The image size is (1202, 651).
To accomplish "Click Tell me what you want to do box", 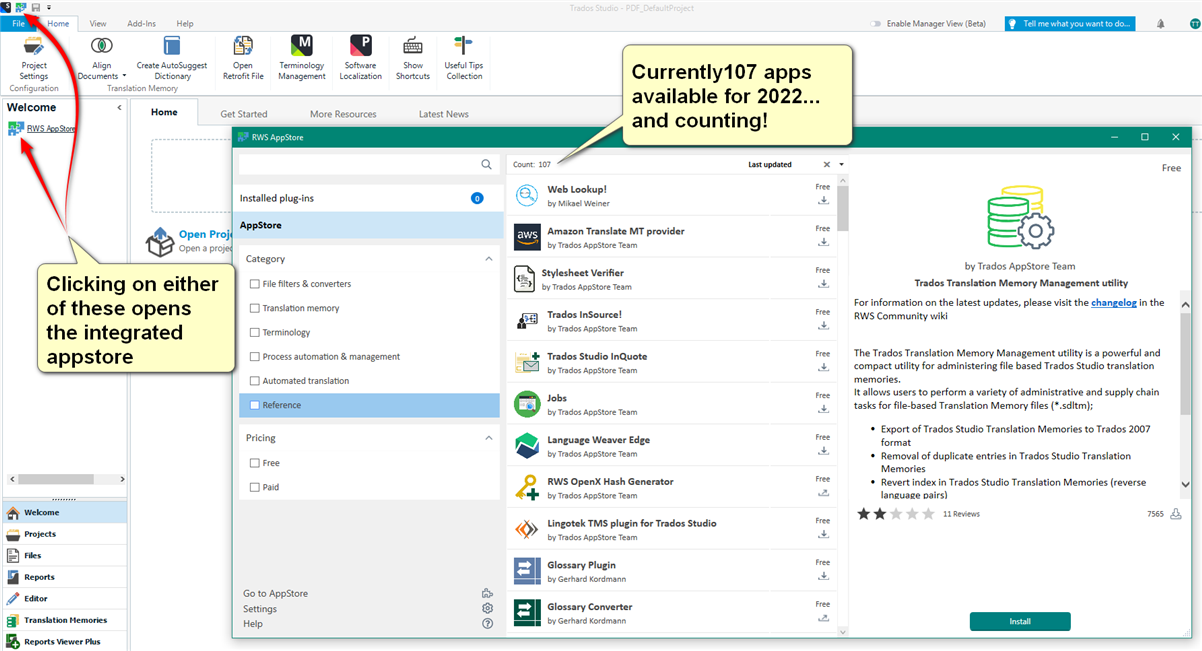I will click(x=1070, y=23).
